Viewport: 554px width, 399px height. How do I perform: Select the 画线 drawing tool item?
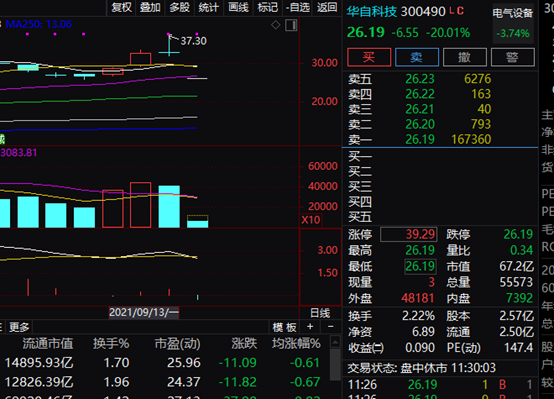238,7
